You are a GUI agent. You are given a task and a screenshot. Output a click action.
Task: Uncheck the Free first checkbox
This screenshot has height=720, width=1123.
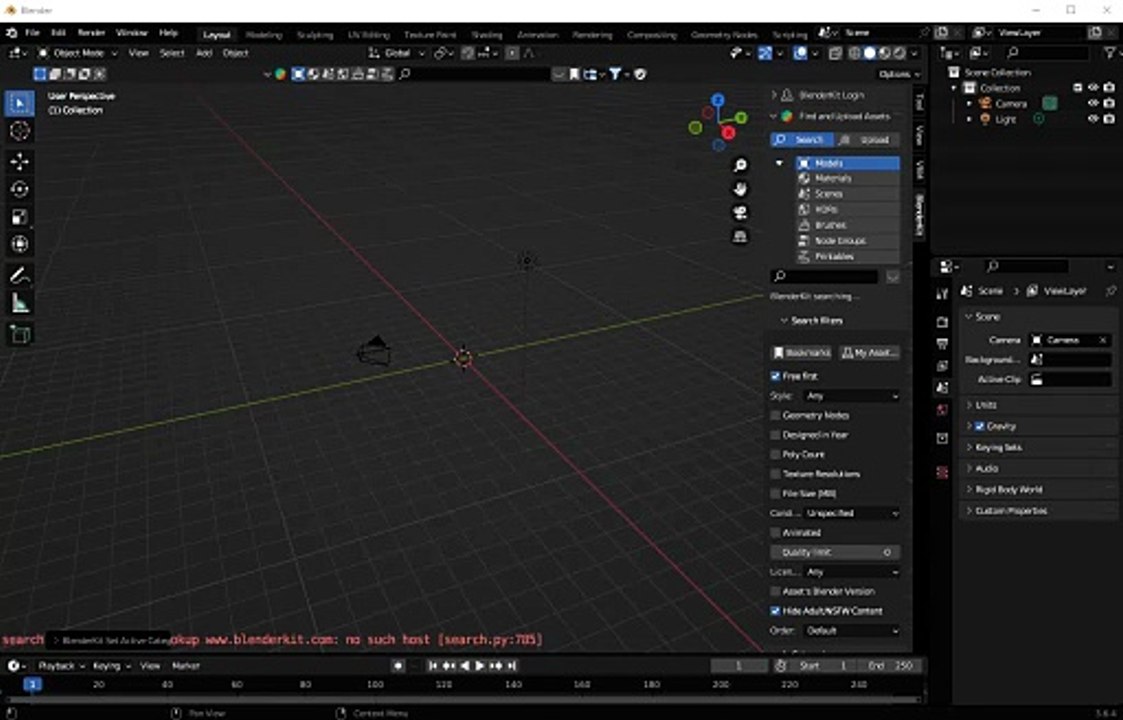tap(775, 376)
